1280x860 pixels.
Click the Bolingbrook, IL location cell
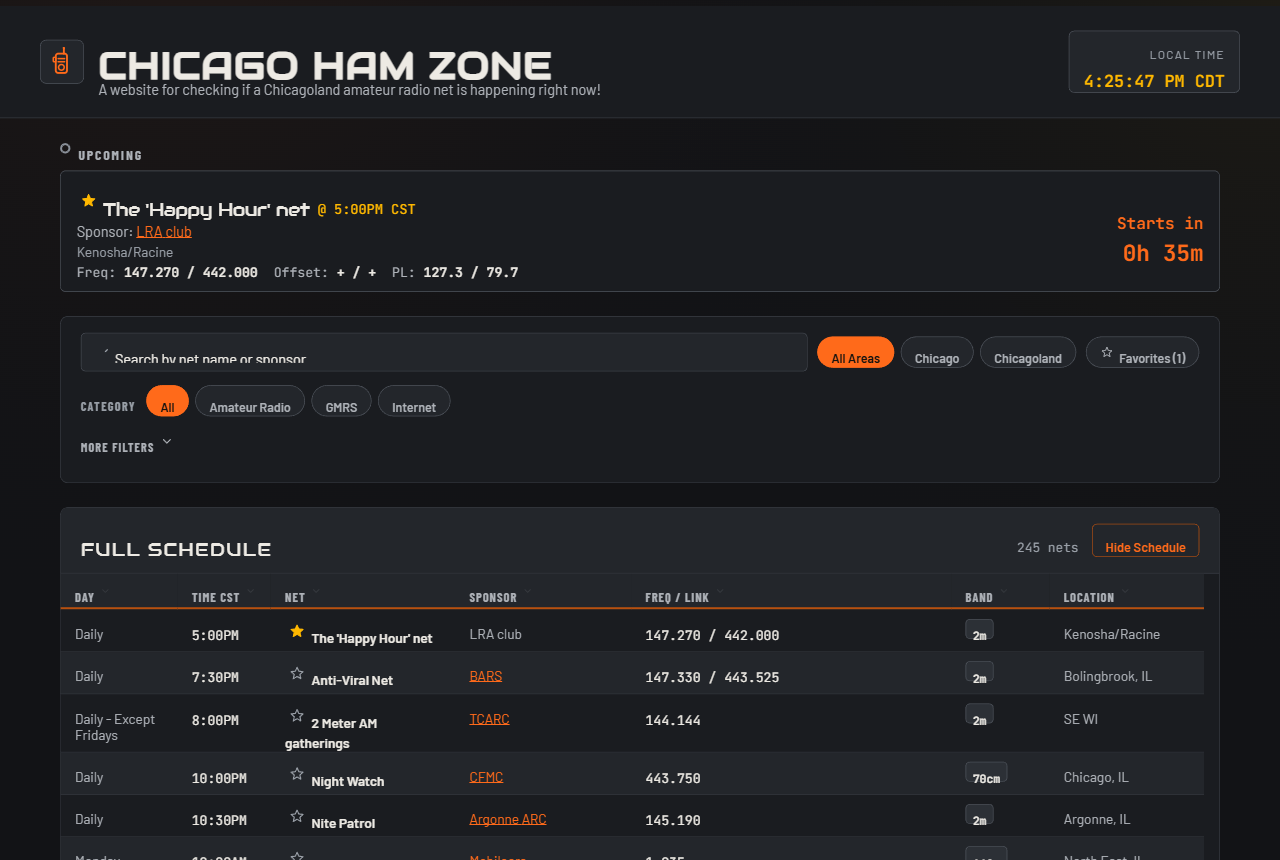click(x=1108, y=676)
